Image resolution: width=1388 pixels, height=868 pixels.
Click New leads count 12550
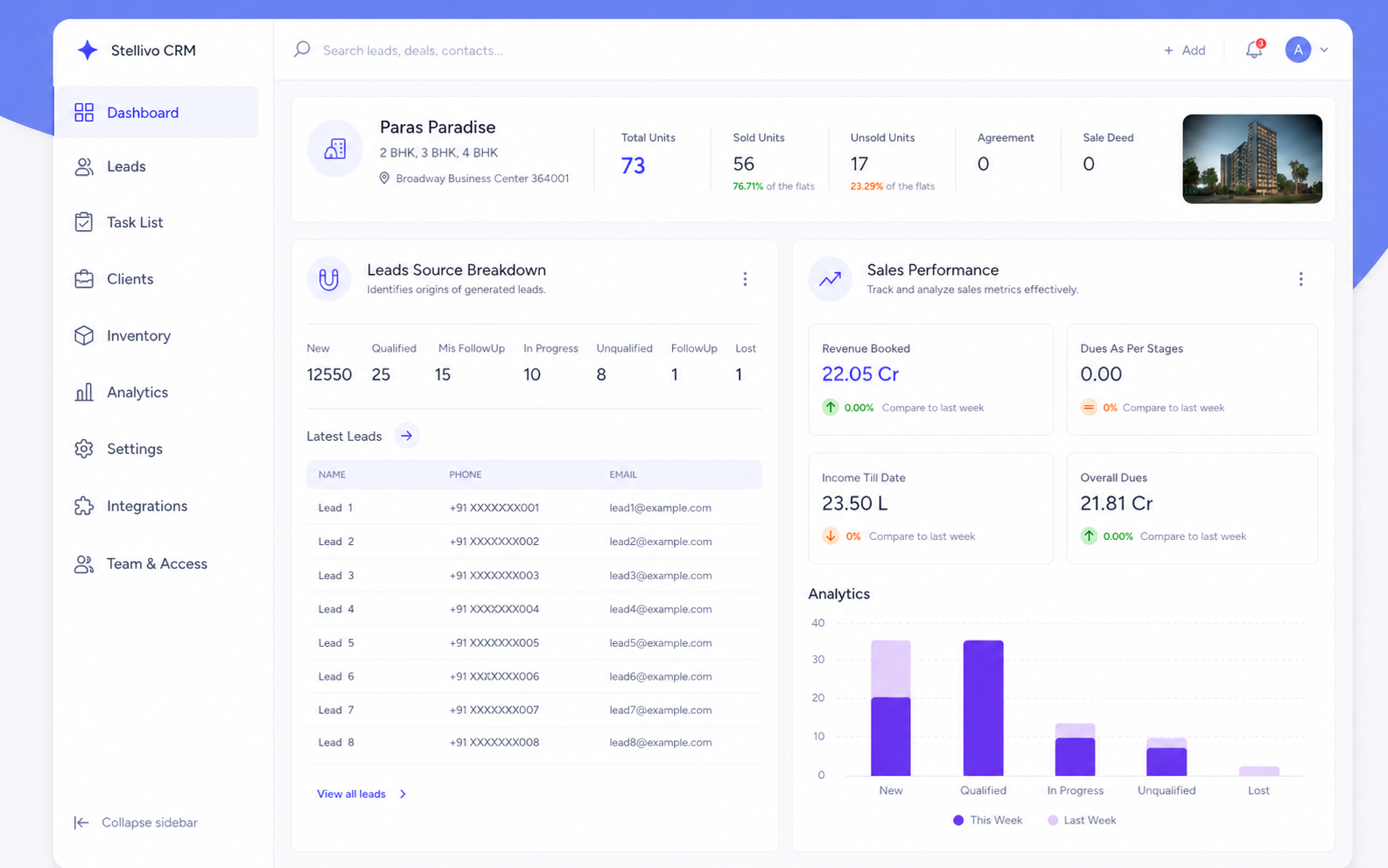(329, 374)
